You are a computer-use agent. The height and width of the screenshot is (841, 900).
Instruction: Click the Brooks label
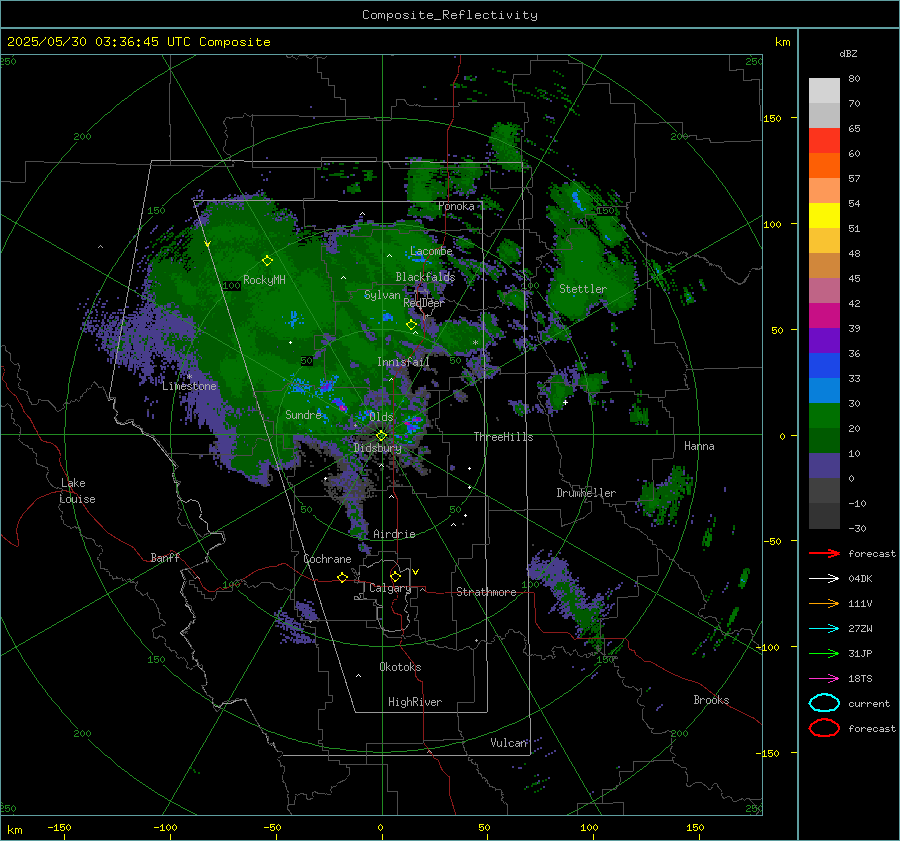point(711,700)
